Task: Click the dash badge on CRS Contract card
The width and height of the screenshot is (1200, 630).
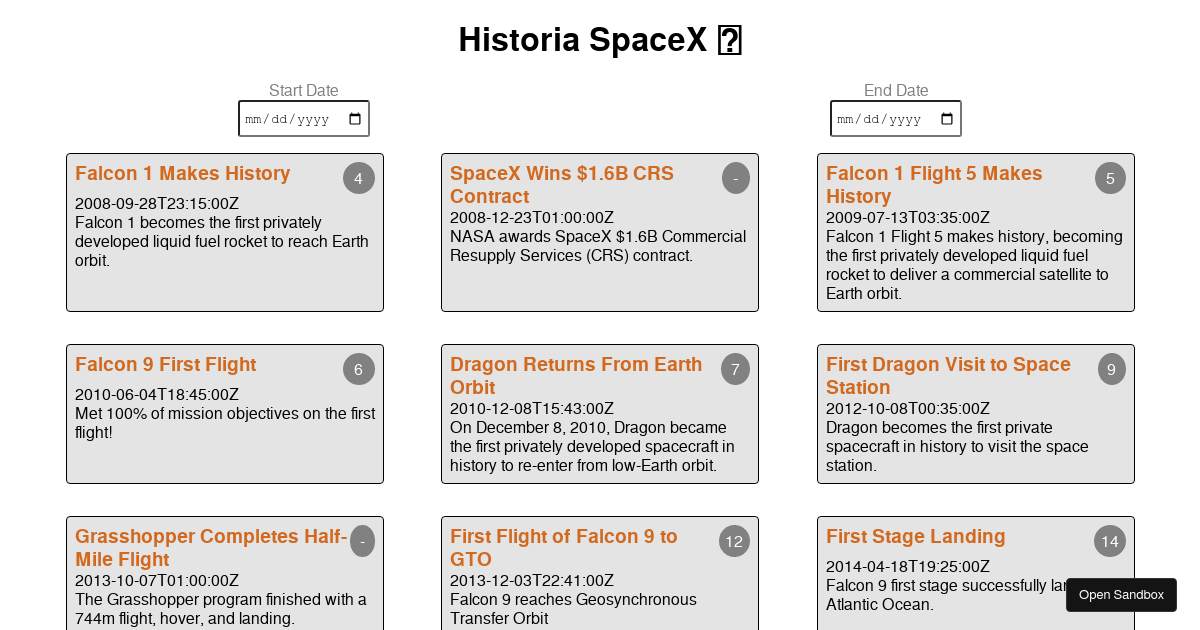Action: coord(735,178)
